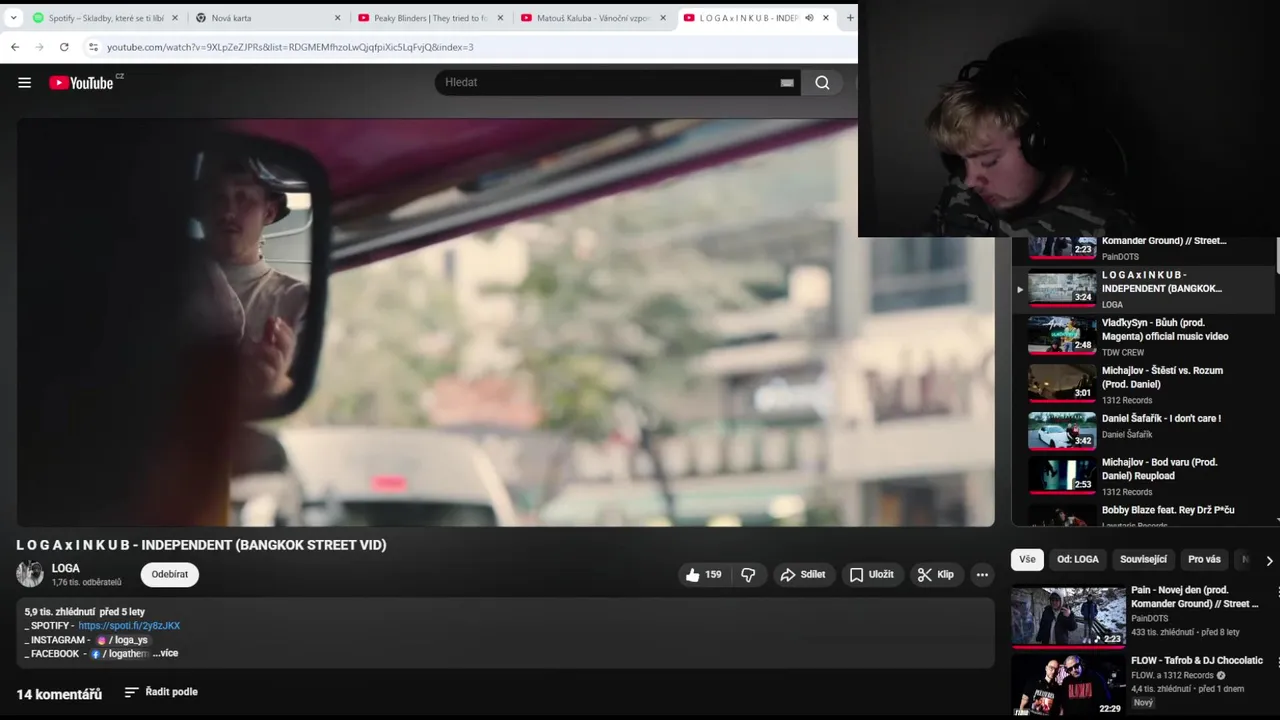Open the on-screen keyboard icon in the search box
1280x720 pixels.
click(x=787, y=83)
